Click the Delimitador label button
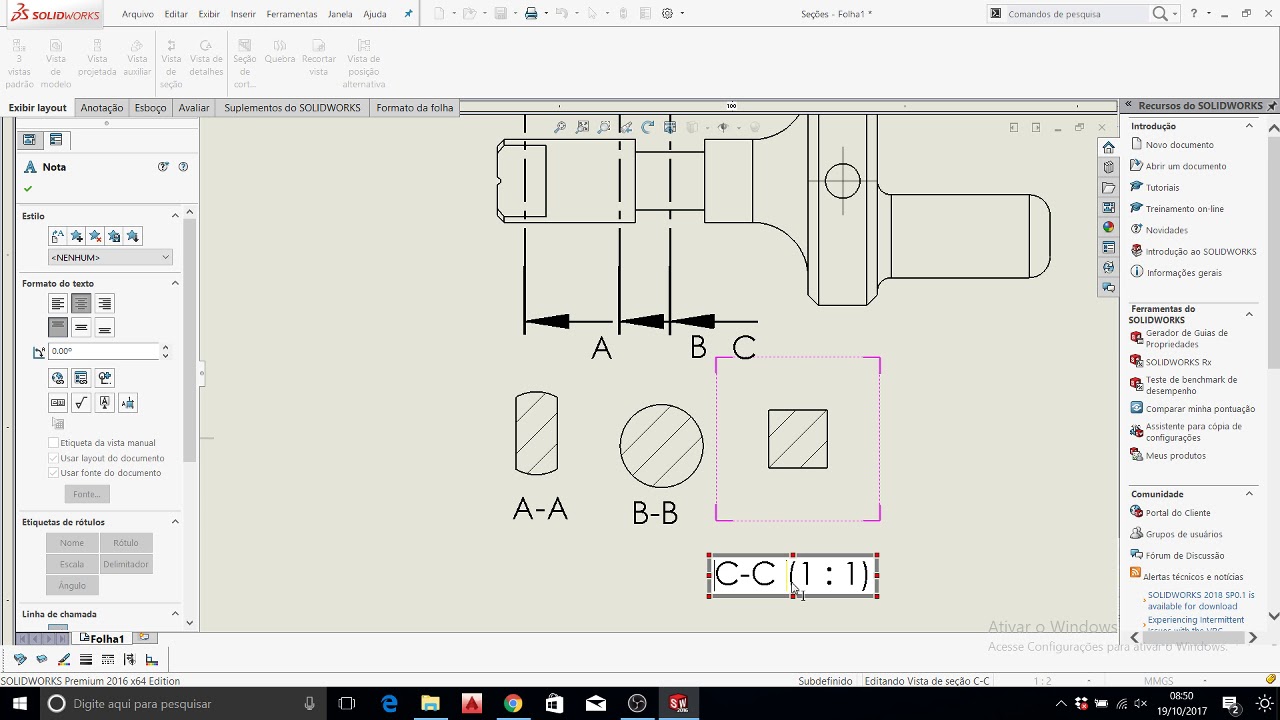Viewport: 1280px width, 720px height. coord(126,564)
